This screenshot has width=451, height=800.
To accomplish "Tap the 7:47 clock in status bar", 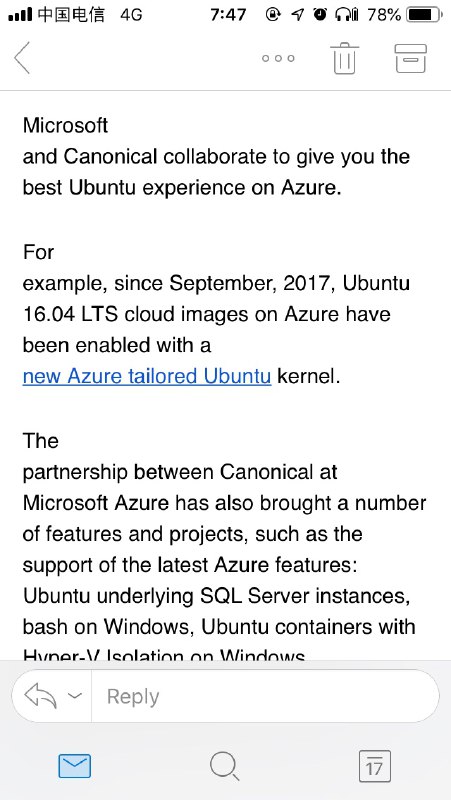I will 228,15.
